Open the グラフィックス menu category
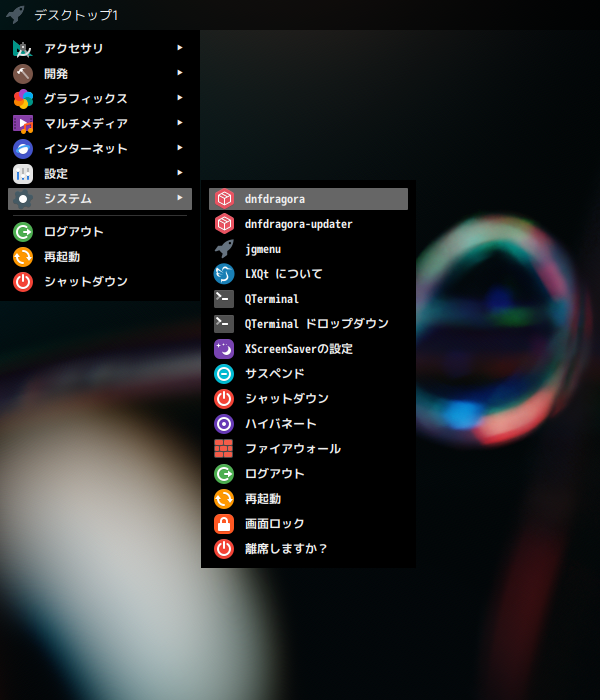 point(100,99)
